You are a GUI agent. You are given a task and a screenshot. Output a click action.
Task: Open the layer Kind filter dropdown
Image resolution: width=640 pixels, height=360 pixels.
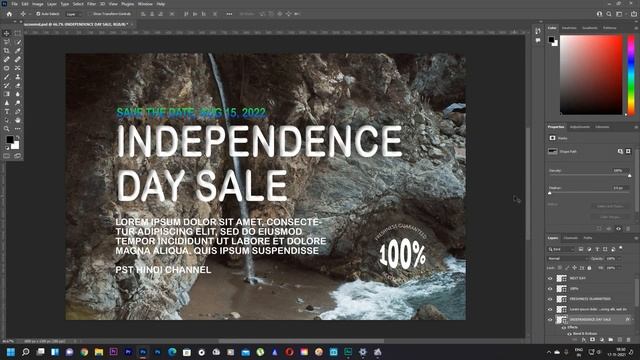pos(561,249)
